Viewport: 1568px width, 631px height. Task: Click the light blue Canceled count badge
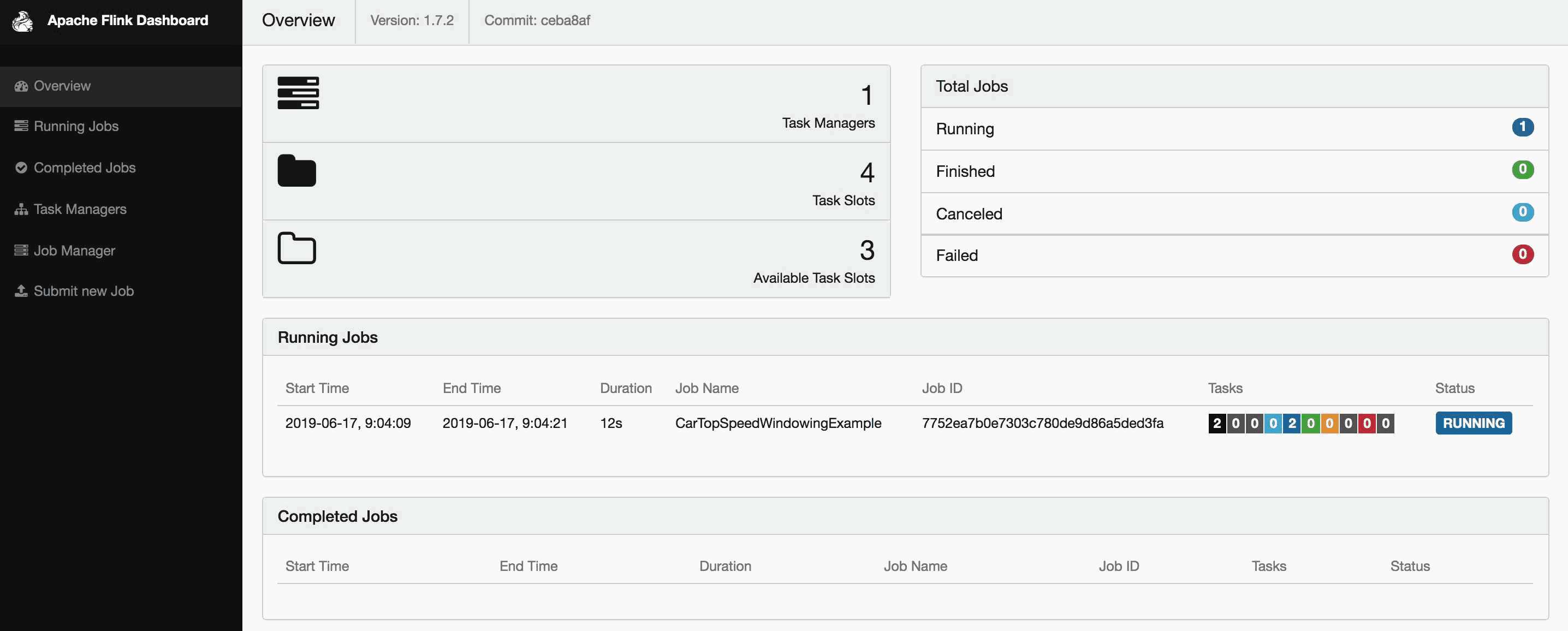(1523, 212)
